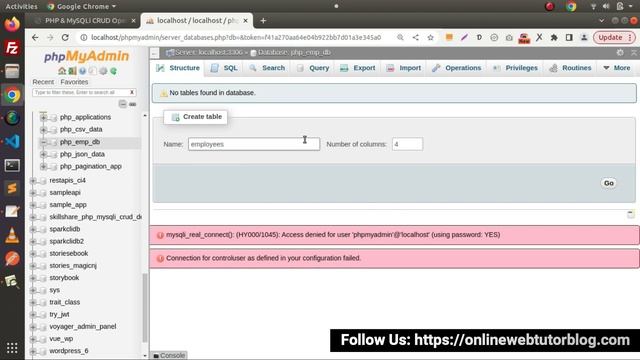Image resolution: width=640 pixels, height=360 pixels.
Task: Open Postman from the dock
Action: [12, 259]
